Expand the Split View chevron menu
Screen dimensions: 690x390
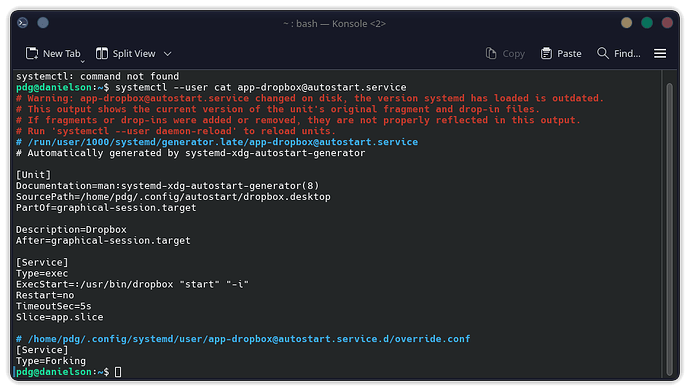click(167, 54)
